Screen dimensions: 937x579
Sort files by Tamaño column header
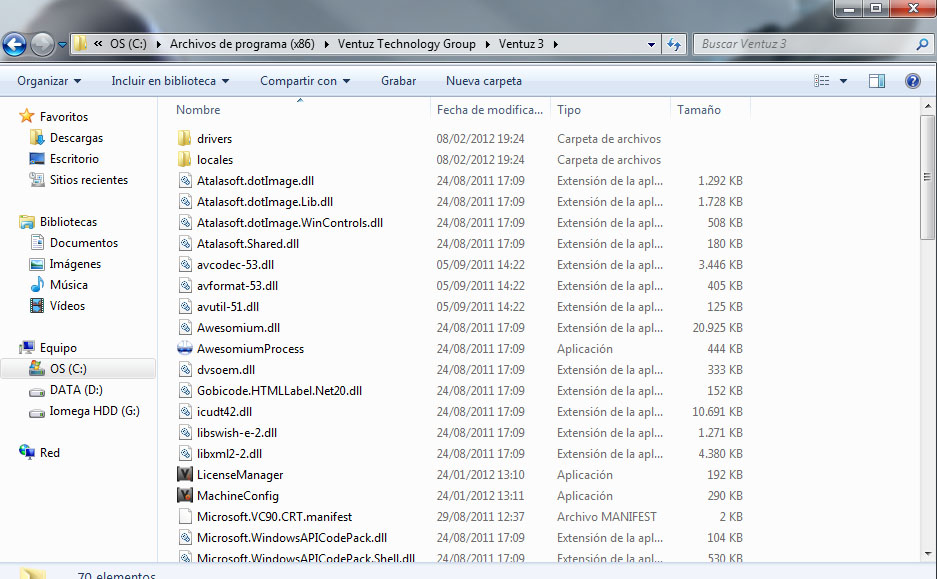pyautogui.click(x=699, y=110)
